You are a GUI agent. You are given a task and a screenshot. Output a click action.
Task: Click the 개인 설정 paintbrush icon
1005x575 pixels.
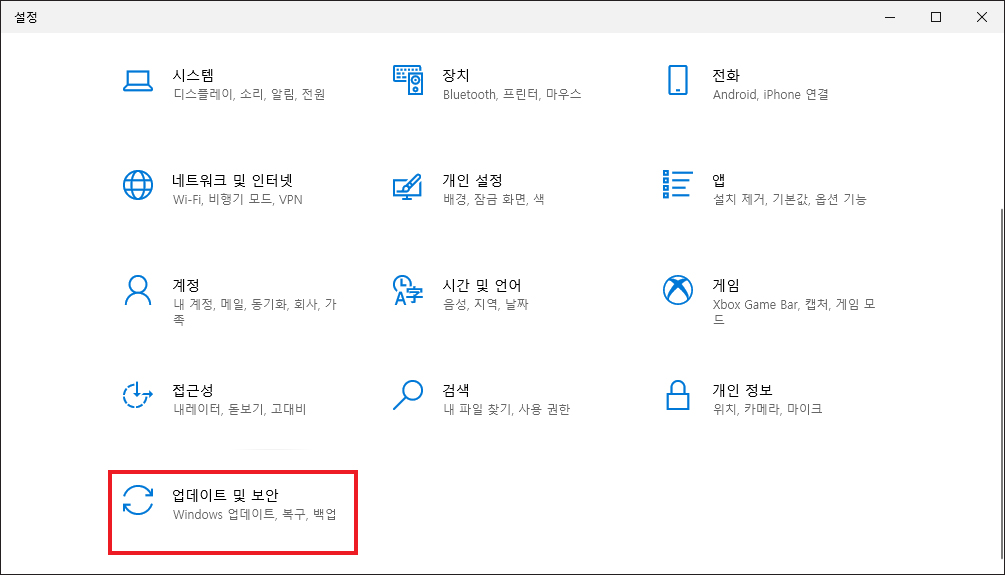coord(408,187)
